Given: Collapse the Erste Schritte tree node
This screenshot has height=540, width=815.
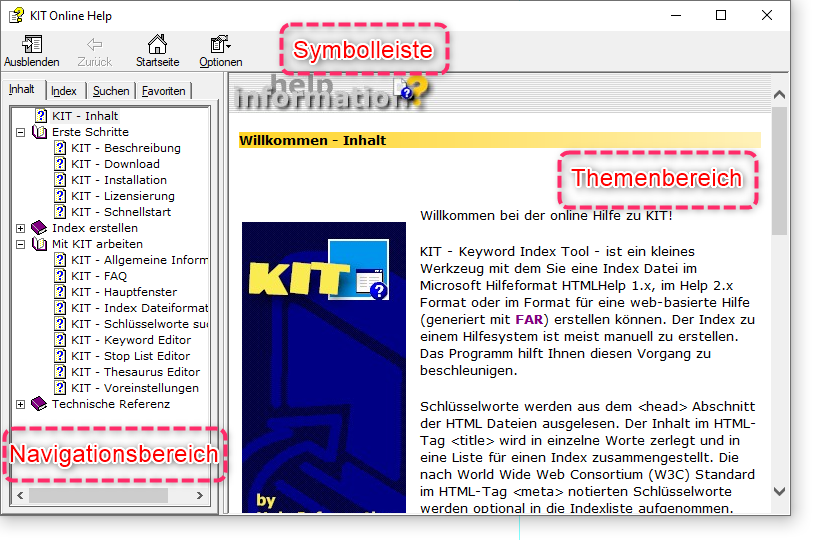Looking at the screenshot, I should (x=21, y=132).
